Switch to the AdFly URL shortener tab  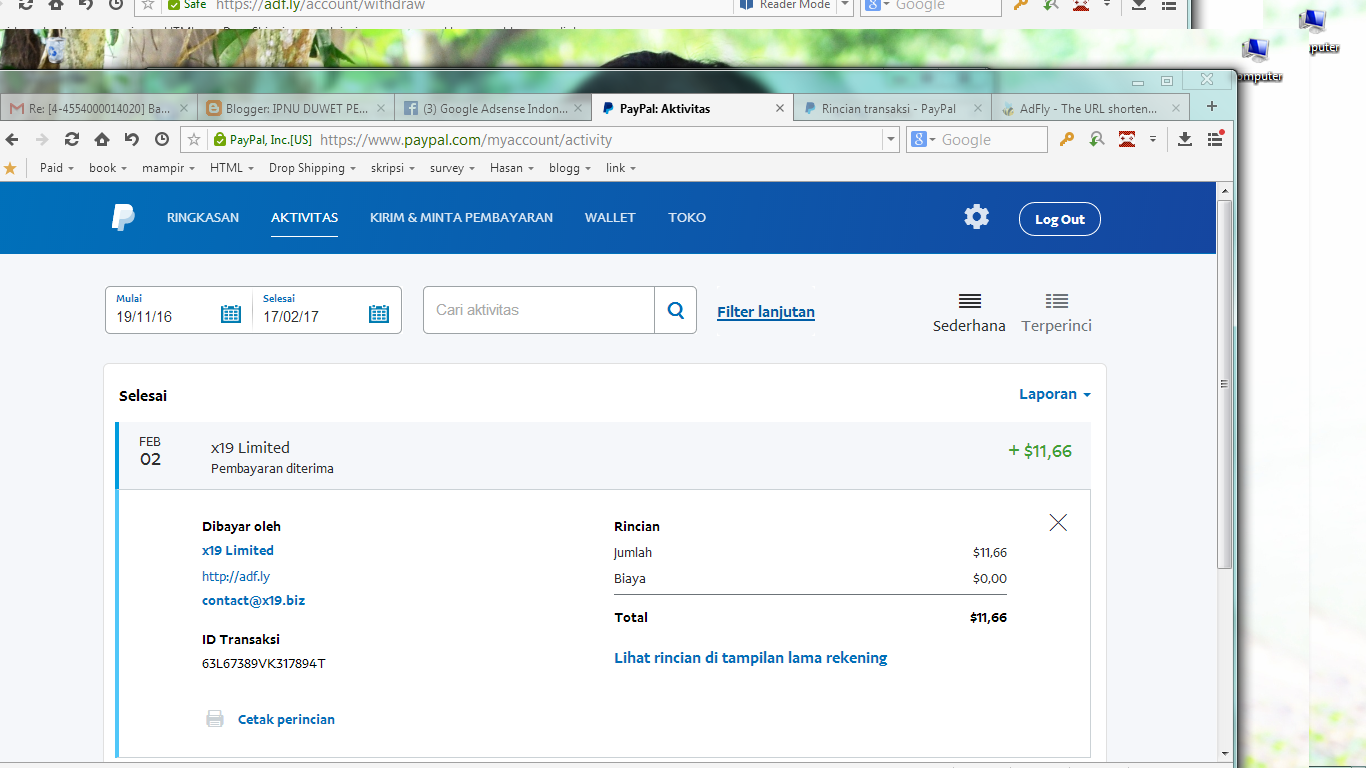click(1089, 108)
